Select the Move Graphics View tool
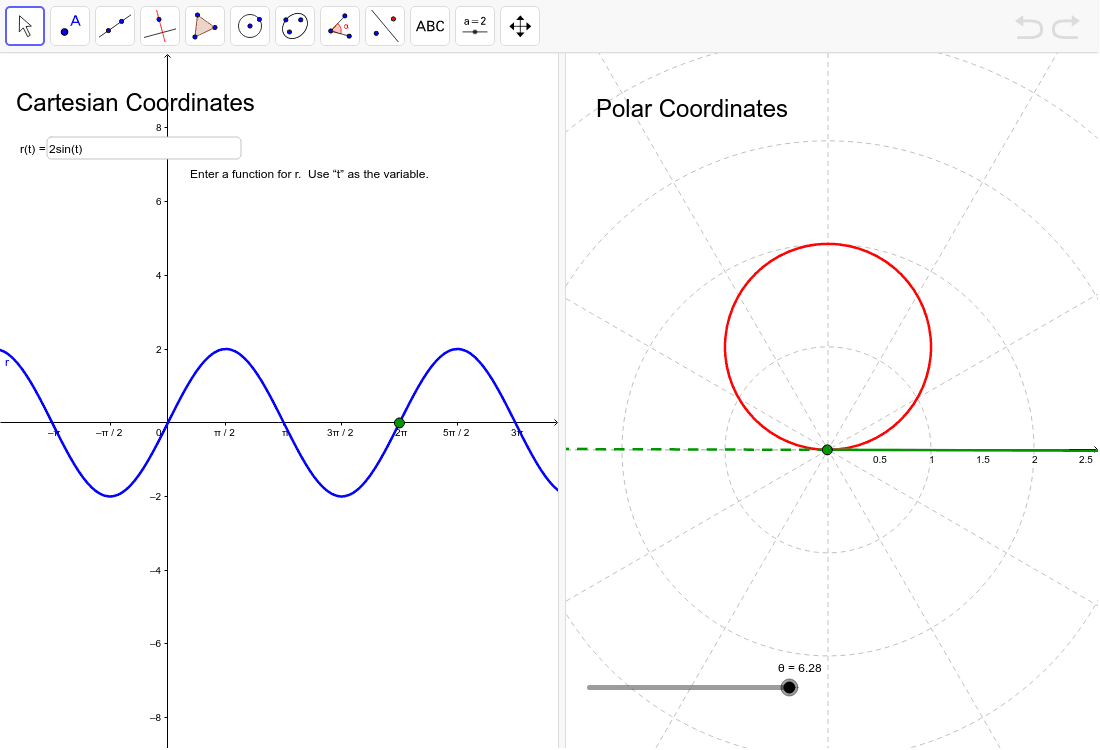Image resolution: width=1100 pixels, height=750 pixels. click(x=520, y=26)
